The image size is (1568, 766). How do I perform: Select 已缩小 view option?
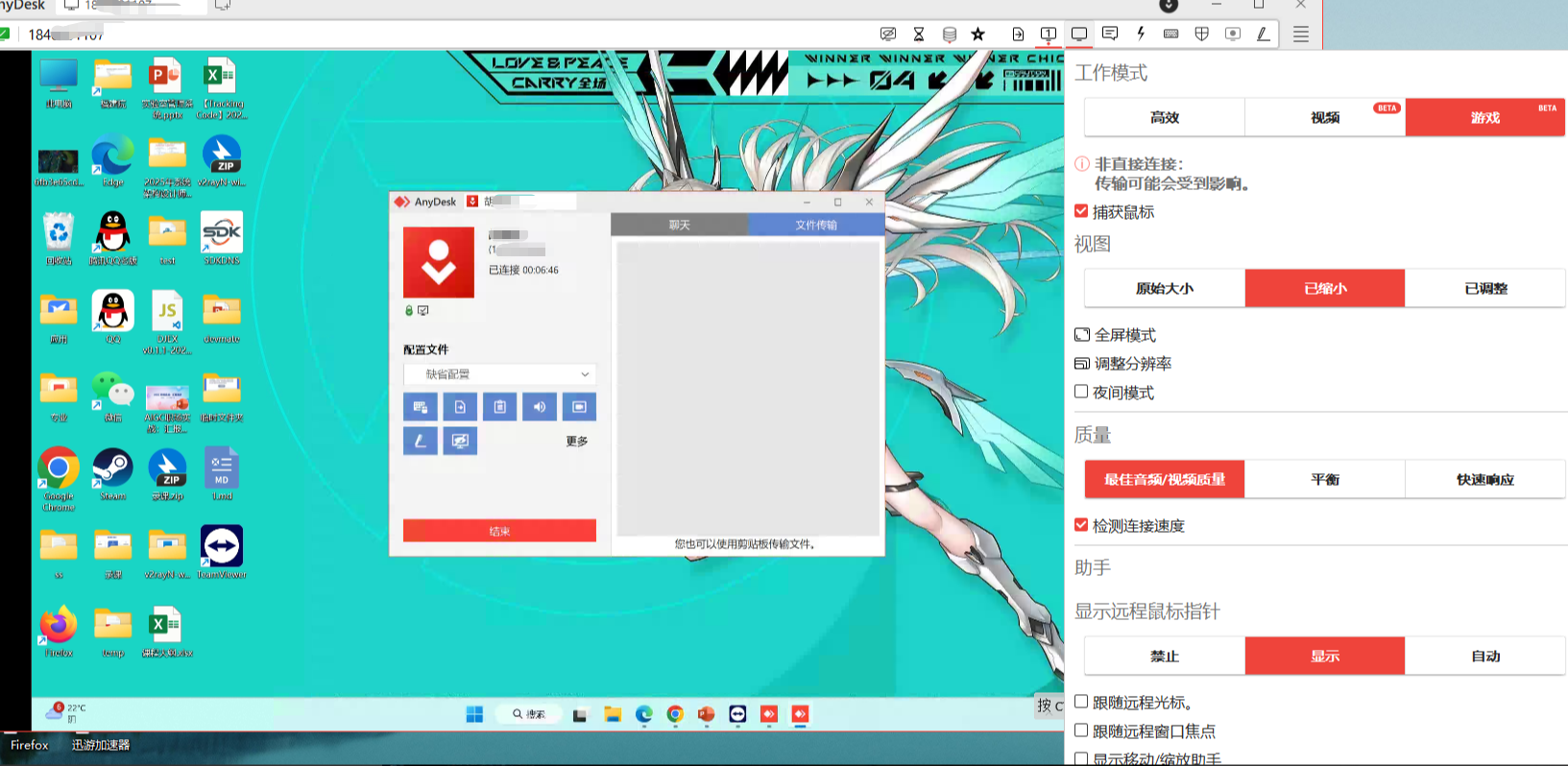(1325, 288)
